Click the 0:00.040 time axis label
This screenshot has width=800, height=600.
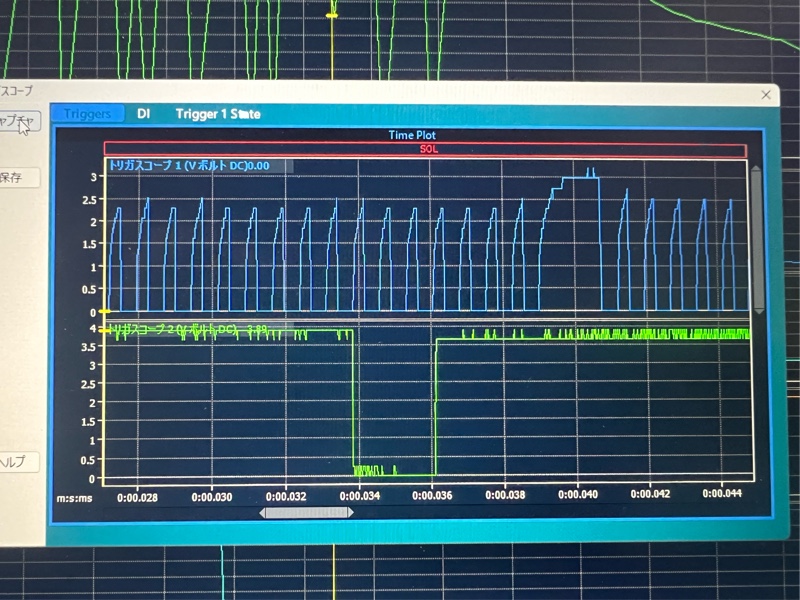tap(578, 494)
